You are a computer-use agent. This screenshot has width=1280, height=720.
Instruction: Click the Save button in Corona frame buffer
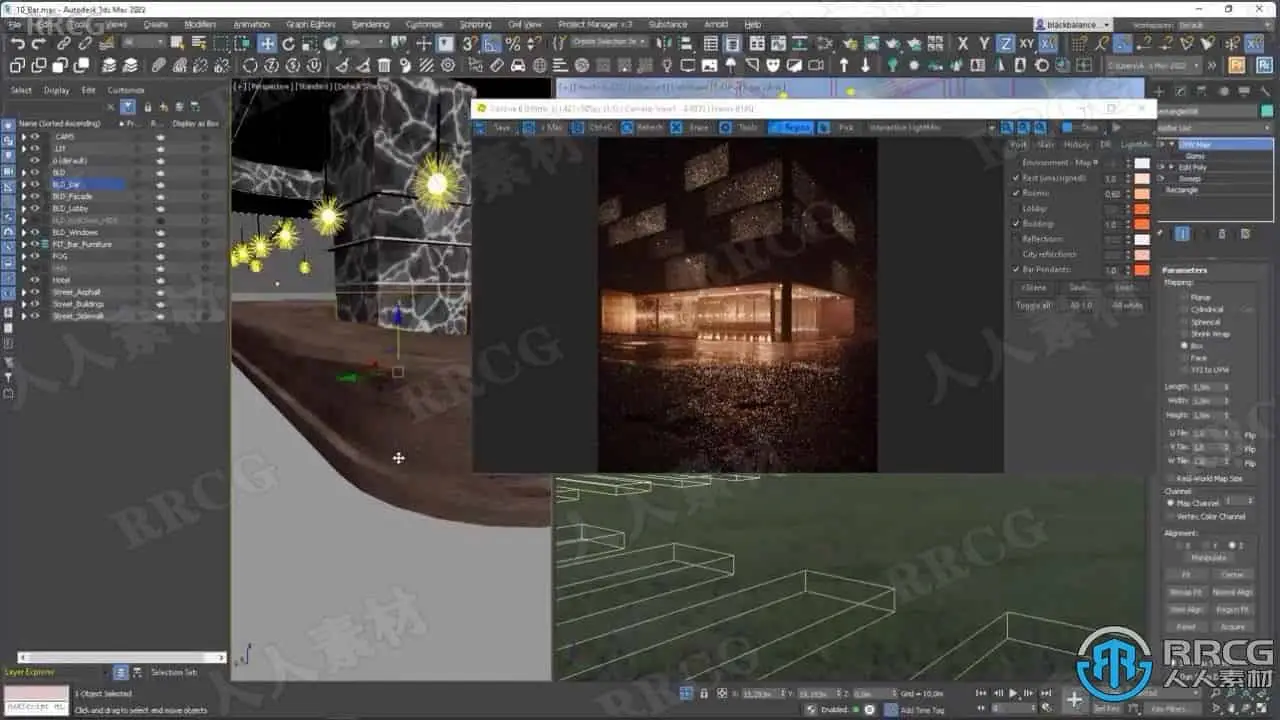494,128
